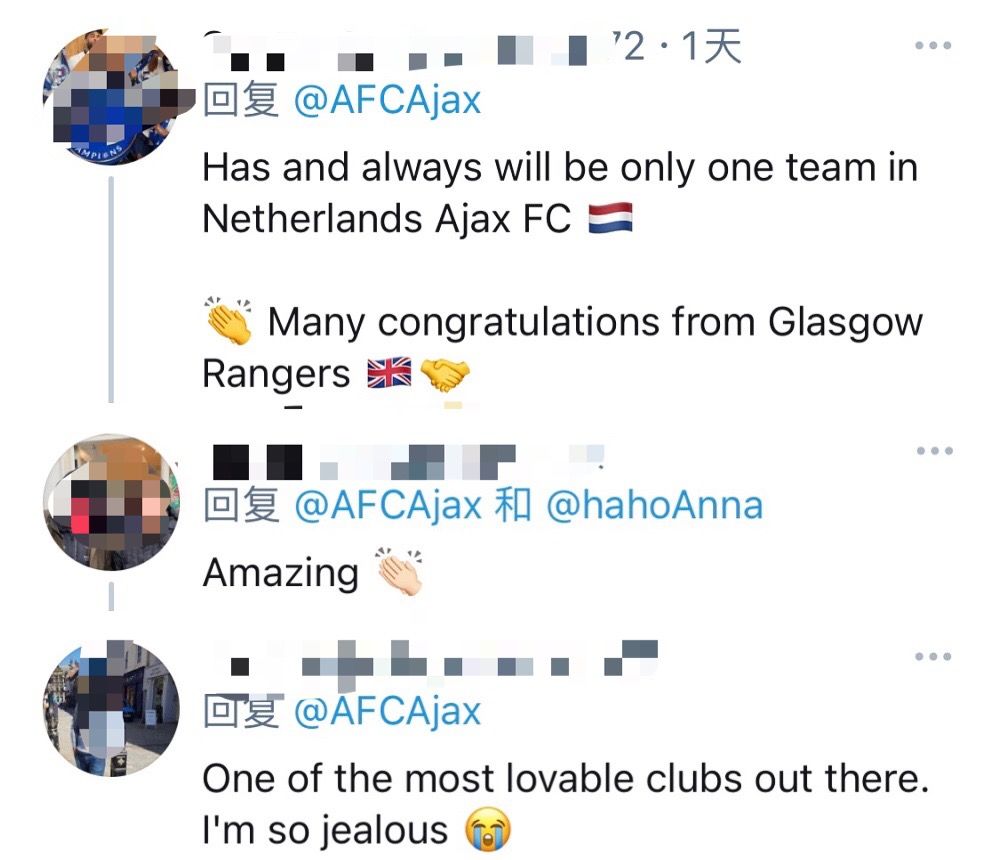Click the handshake emoji after Rangers

click(x=445, y=374)
